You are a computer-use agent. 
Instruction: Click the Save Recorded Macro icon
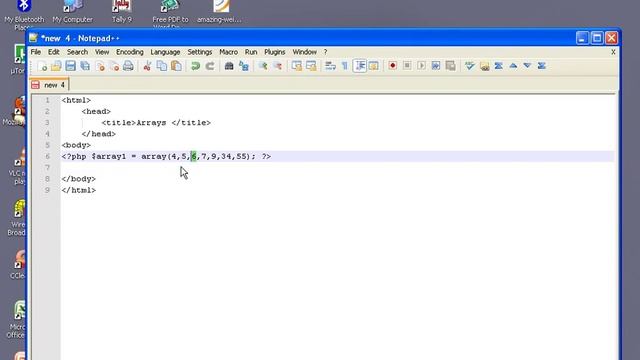[450, 66]
